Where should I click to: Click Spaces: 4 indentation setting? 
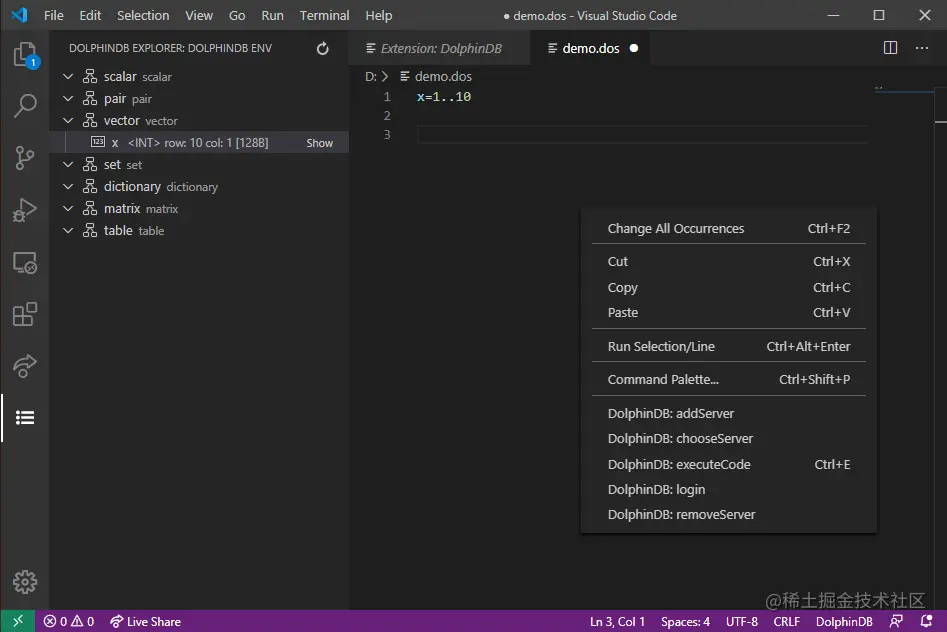685,621
